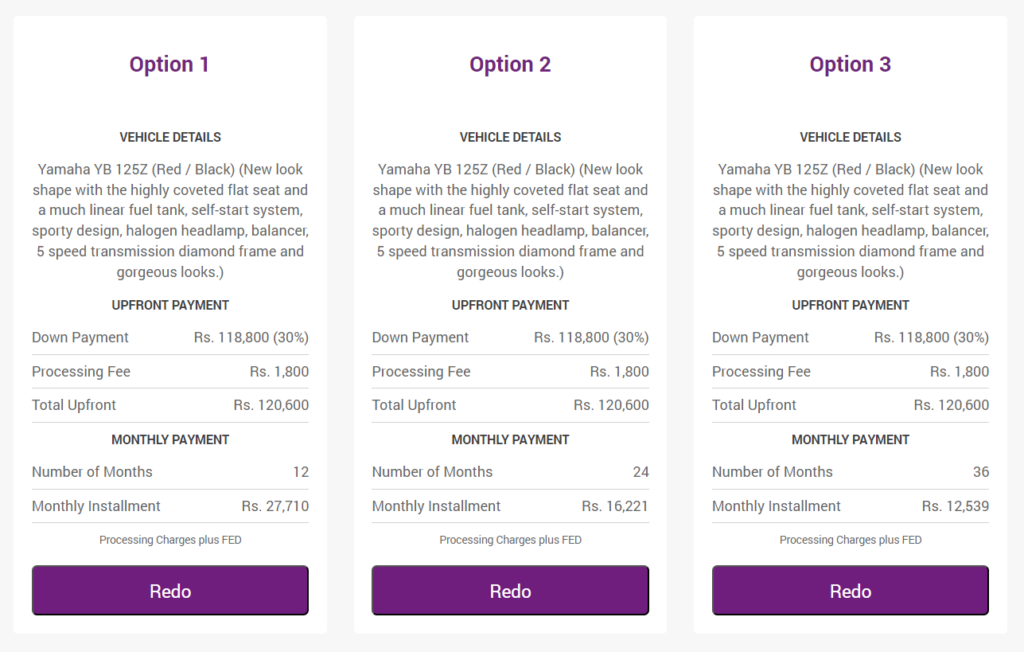Click Total Upfront label in Option 3
1024x652 pixels.
tap(754, 405)
